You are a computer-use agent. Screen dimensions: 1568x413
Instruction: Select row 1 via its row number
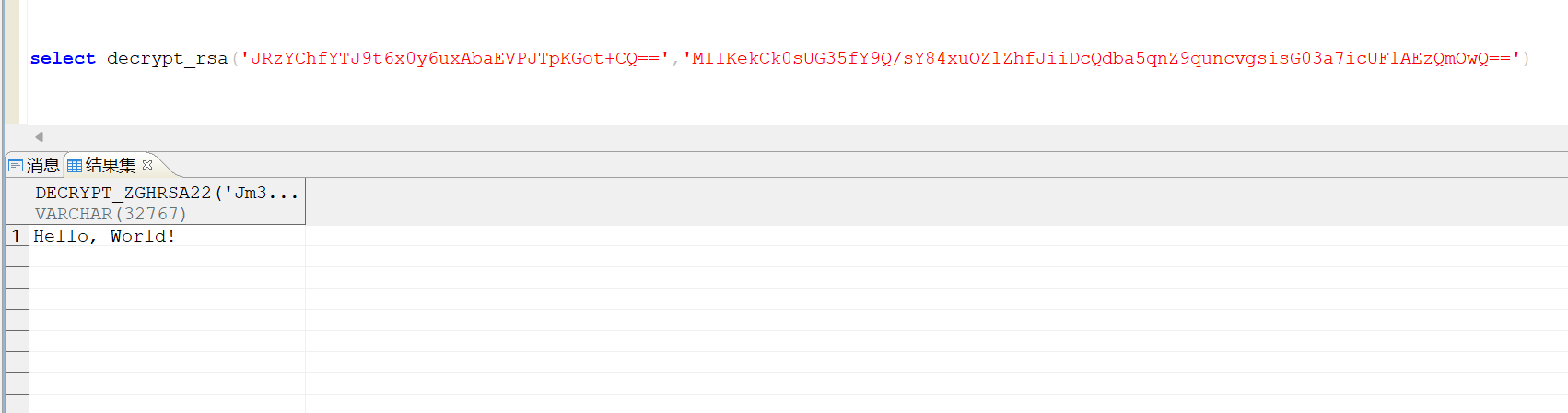(x=17, y=236)
